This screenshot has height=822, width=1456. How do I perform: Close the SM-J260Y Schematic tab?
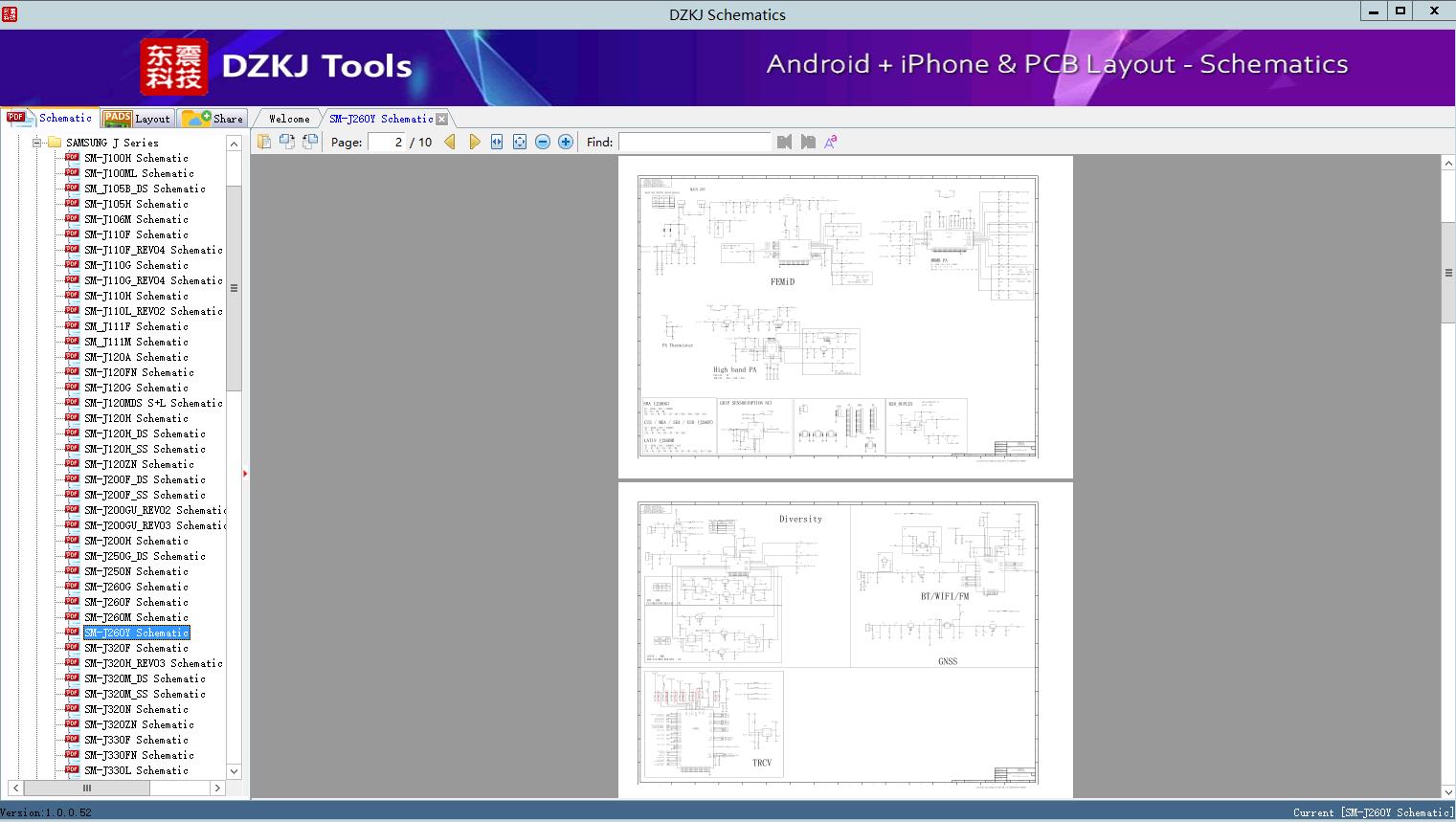[x=441, y=119]
